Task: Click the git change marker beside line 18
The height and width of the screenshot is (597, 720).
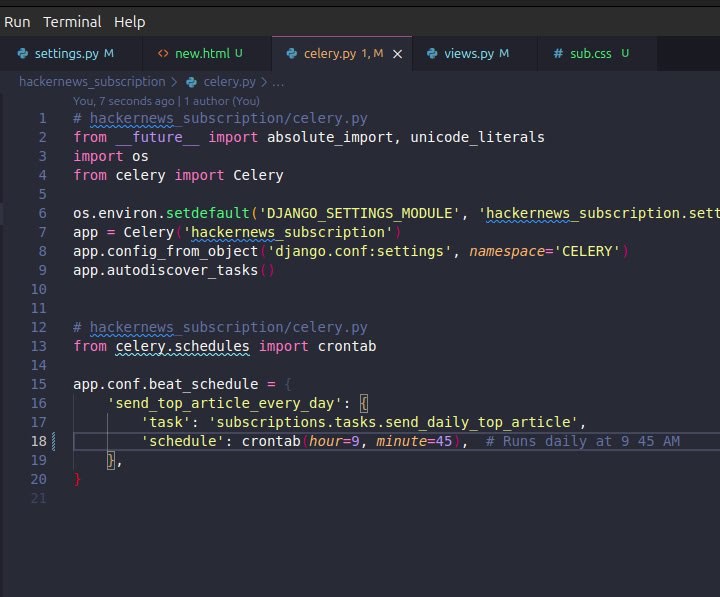Action: (x=54, y=441)
